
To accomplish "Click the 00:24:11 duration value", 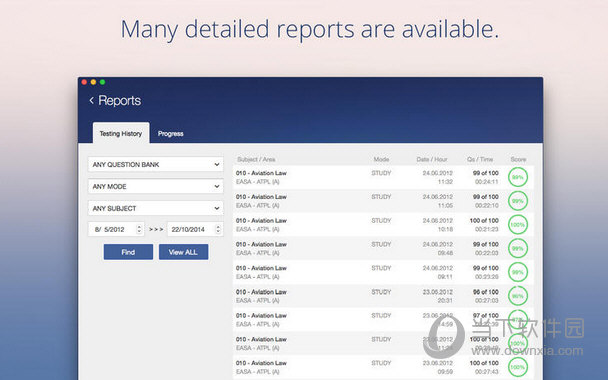I will pos(487,181).
